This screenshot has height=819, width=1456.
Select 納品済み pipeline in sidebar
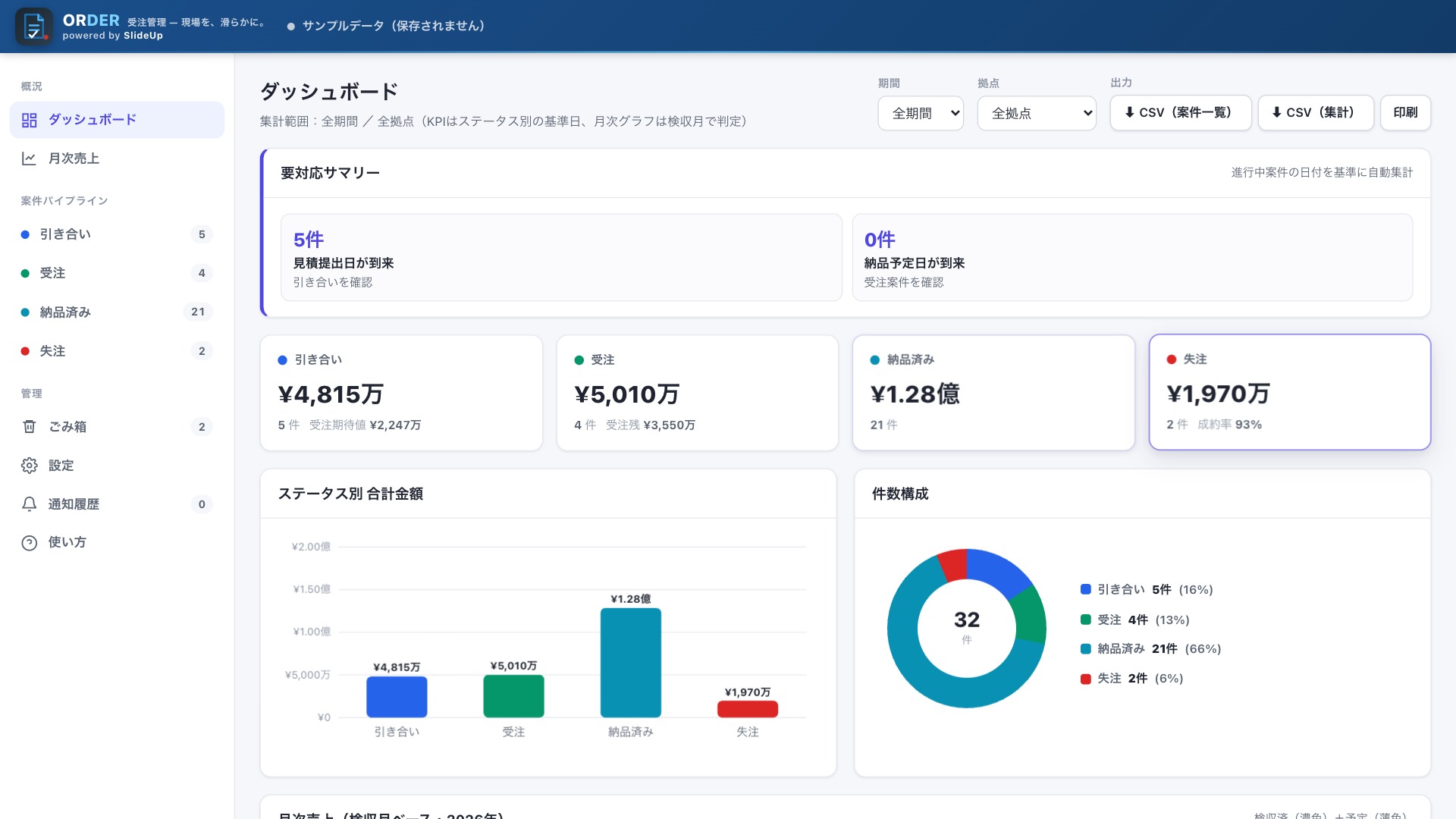point(117,312)
